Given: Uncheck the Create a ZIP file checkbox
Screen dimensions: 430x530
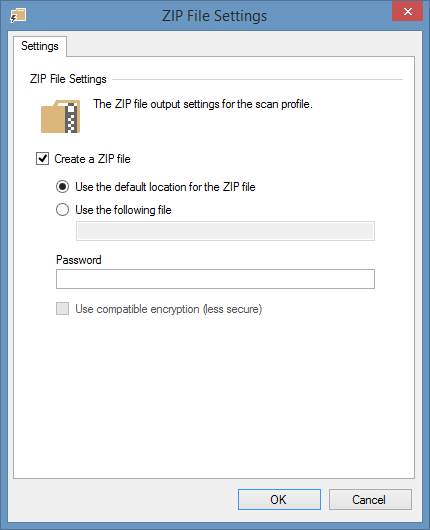Looking at the screenshot, I should click(x=42, y=159).
